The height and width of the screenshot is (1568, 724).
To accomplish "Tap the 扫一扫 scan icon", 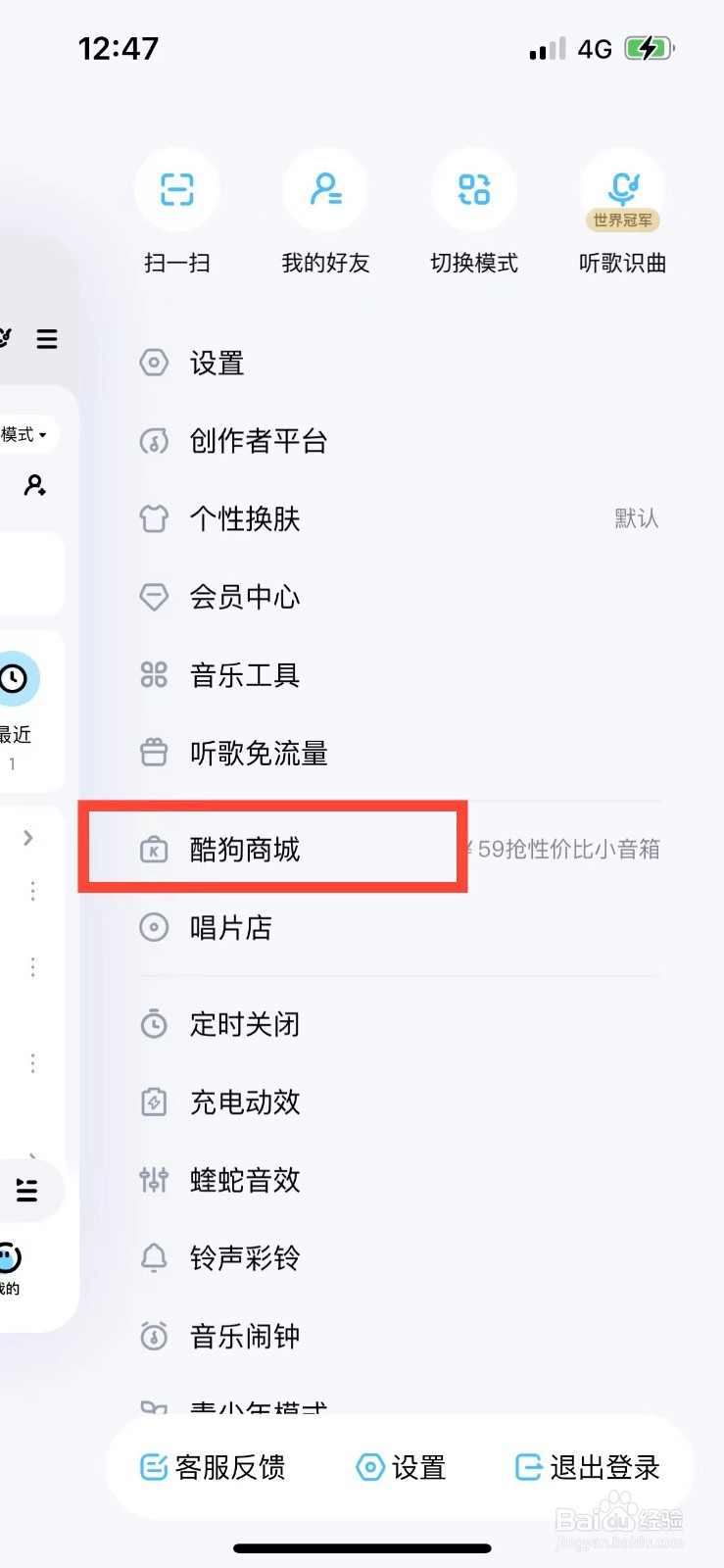I will click(x=177, y=190).
